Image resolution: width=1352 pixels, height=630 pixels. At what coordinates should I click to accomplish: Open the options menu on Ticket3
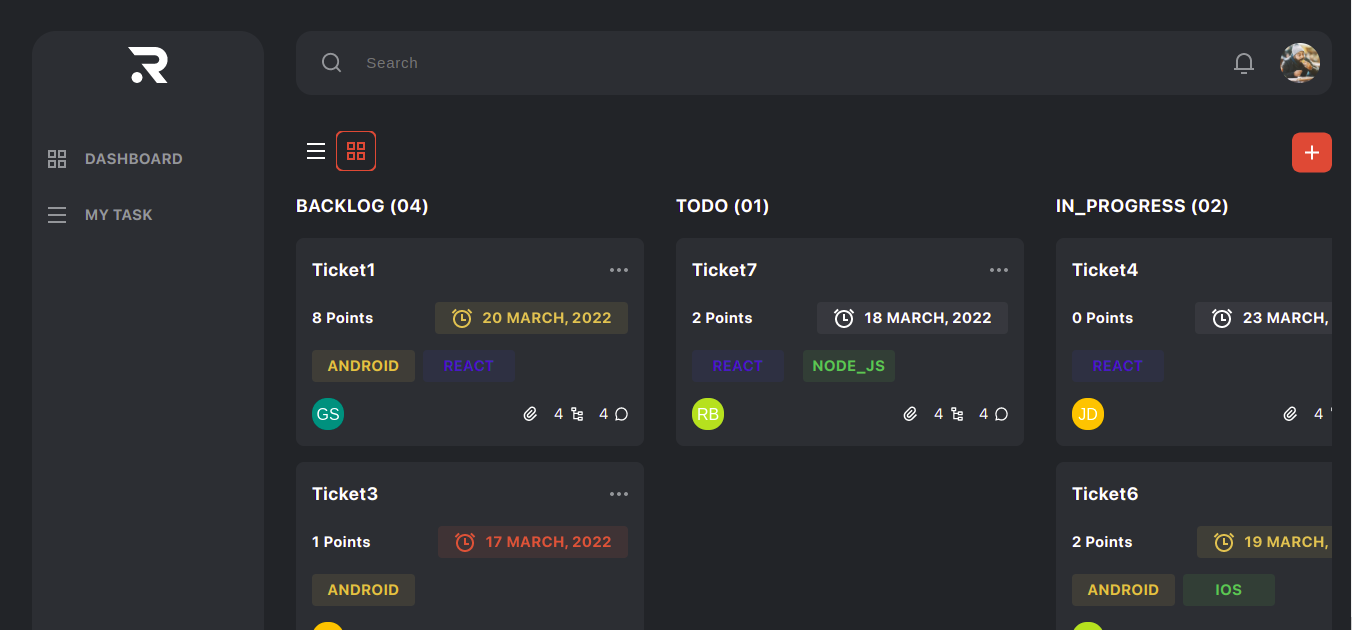point(619,493)
